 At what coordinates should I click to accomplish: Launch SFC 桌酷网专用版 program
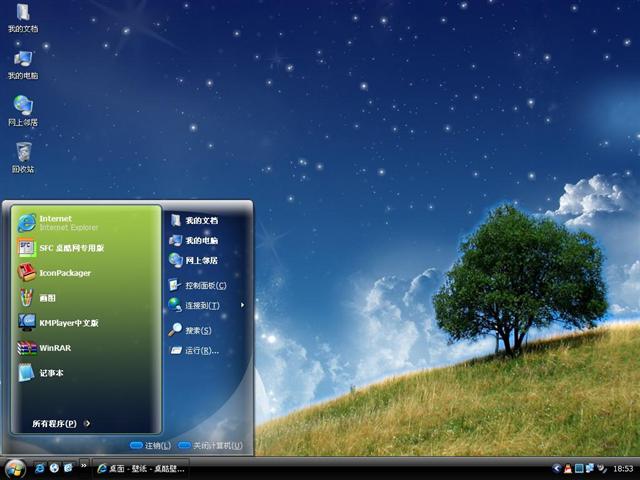[x=71, y=248]
